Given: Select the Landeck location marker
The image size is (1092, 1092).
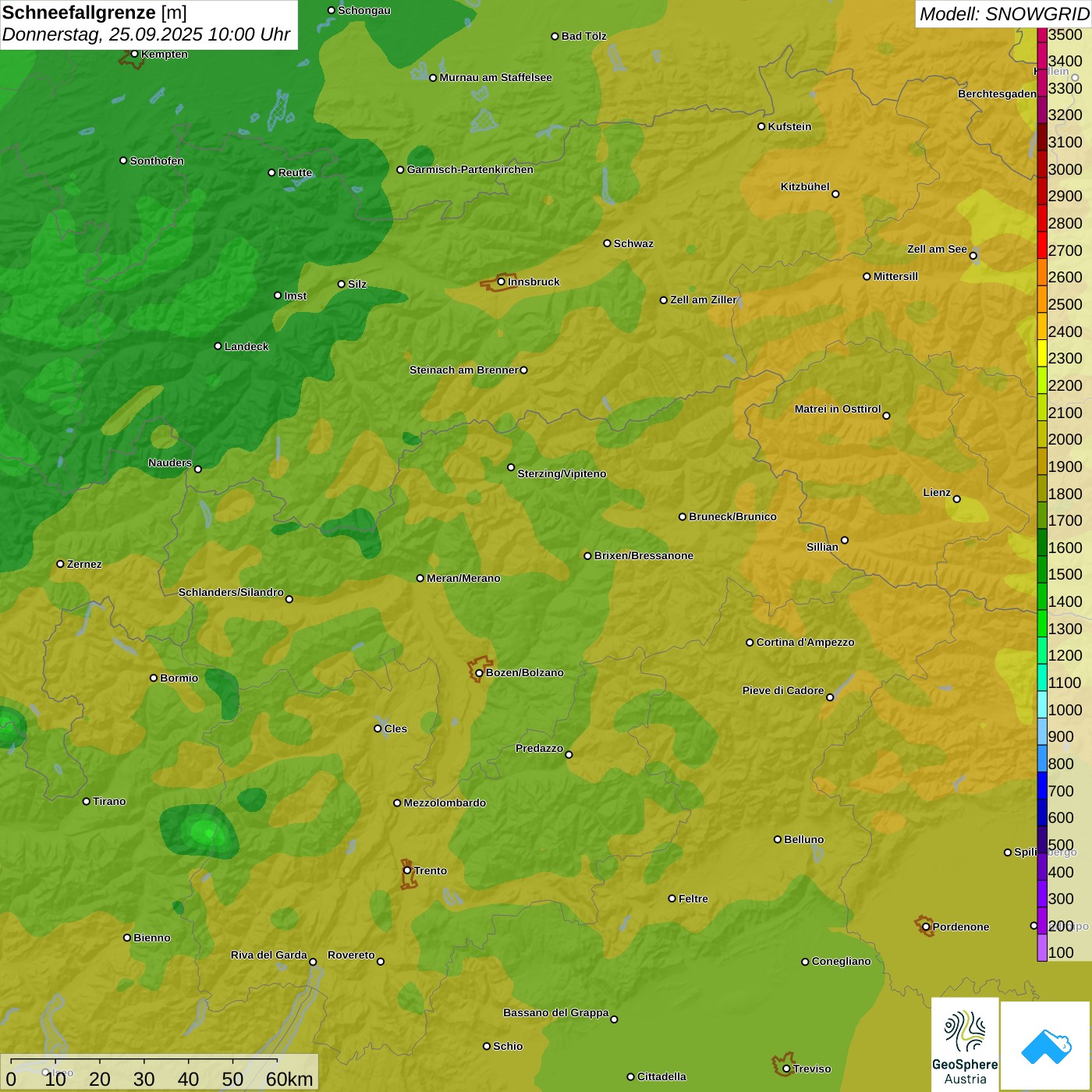Looking at the screenshot, I should [218, 346].
